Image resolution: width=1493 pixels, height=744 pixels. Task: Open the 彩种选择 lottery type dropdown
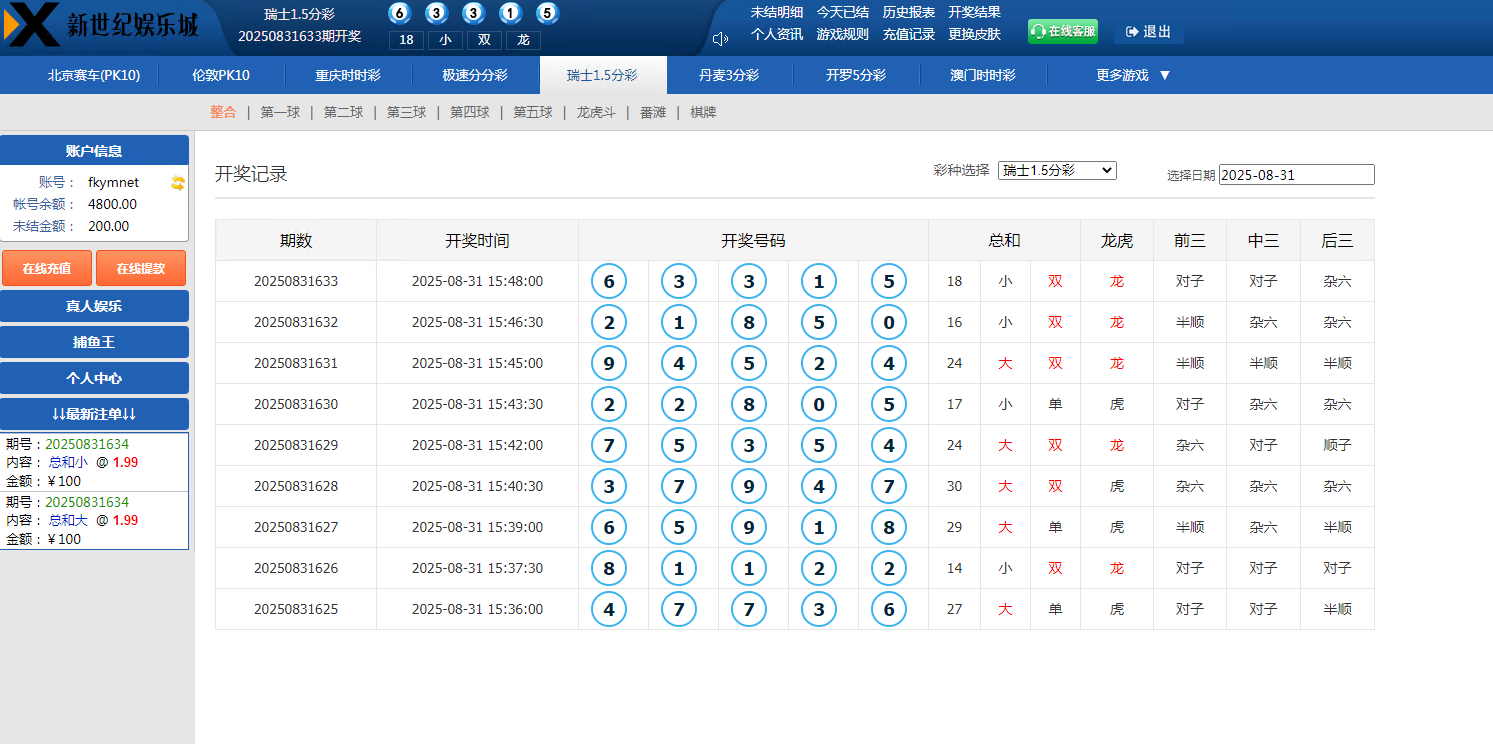1056,171
